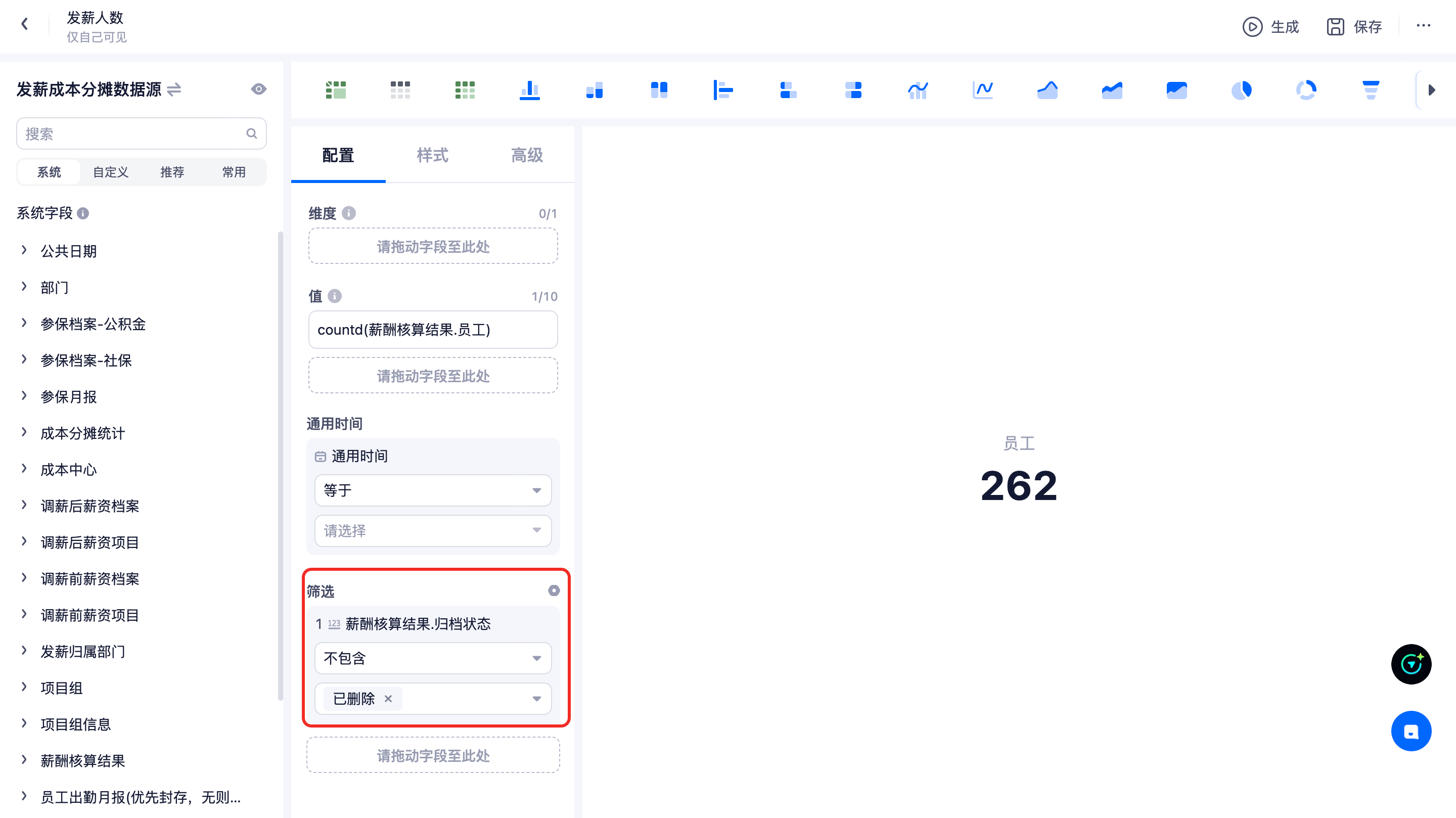The height and width of the screenshot is (818, 1456).
Task: Select the 100% stacked area chart type
Action: [1177, 90]
